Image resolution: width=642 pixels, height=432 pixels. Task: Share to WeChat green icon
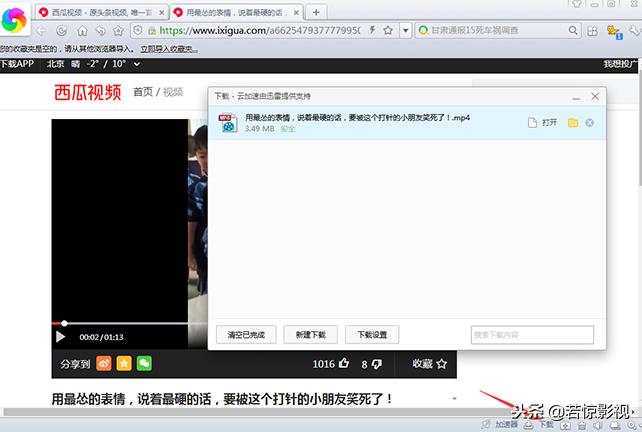[144, 363]
